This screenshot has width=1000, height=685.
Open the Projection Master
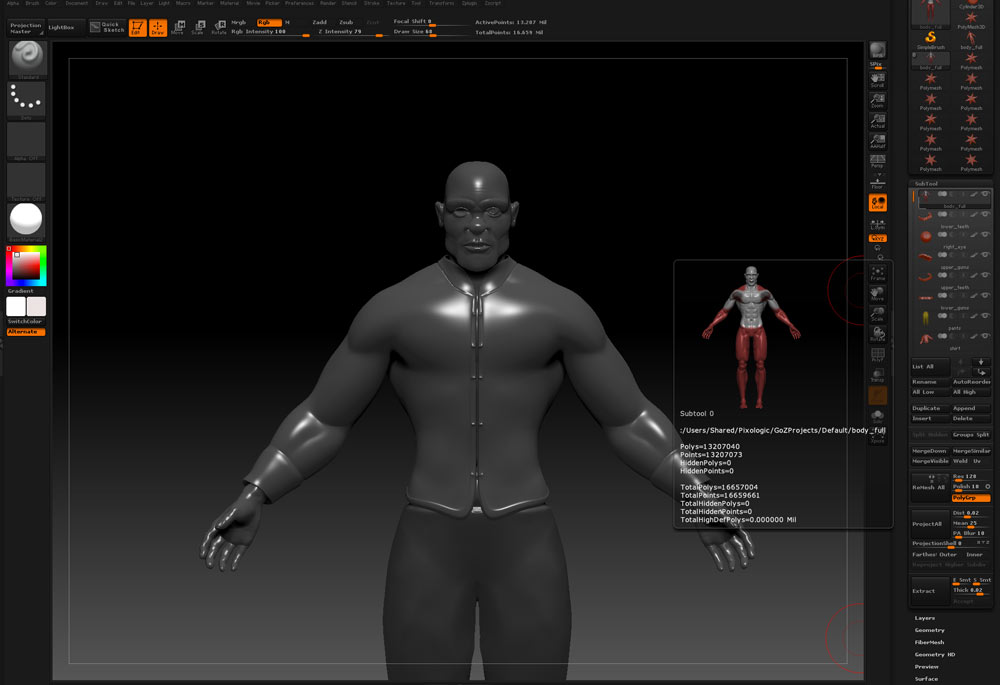(x=26, y=28)
